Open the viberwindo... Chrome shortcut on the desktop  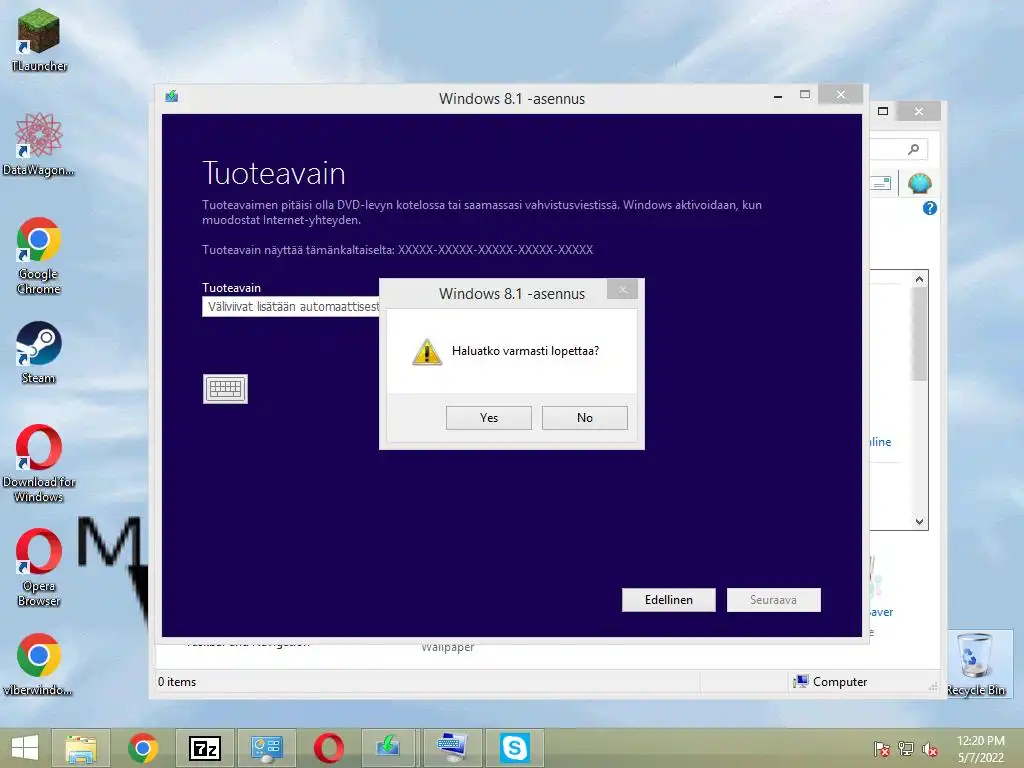pyautogui.click(x=39, y=664)
